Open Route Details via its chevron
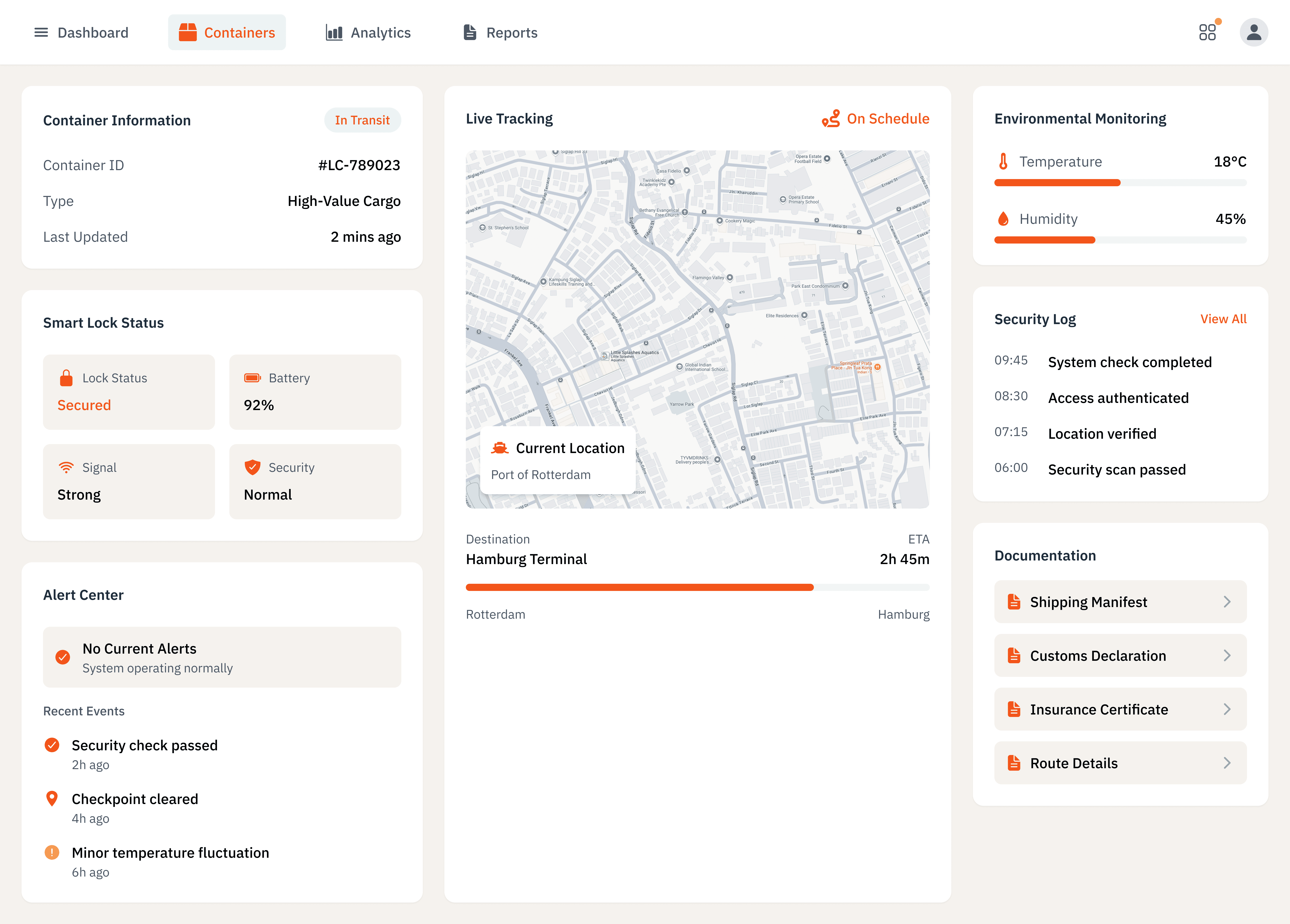The width and height of the screenshot is (1290, 924). 1227,763
